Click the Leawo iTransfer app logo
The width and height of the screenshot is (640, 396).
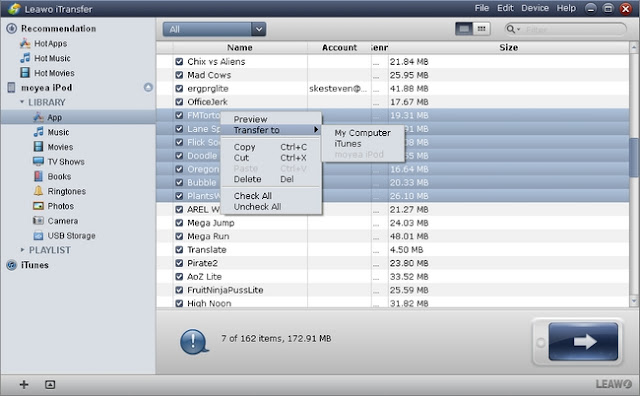click(x=14, y=9)
